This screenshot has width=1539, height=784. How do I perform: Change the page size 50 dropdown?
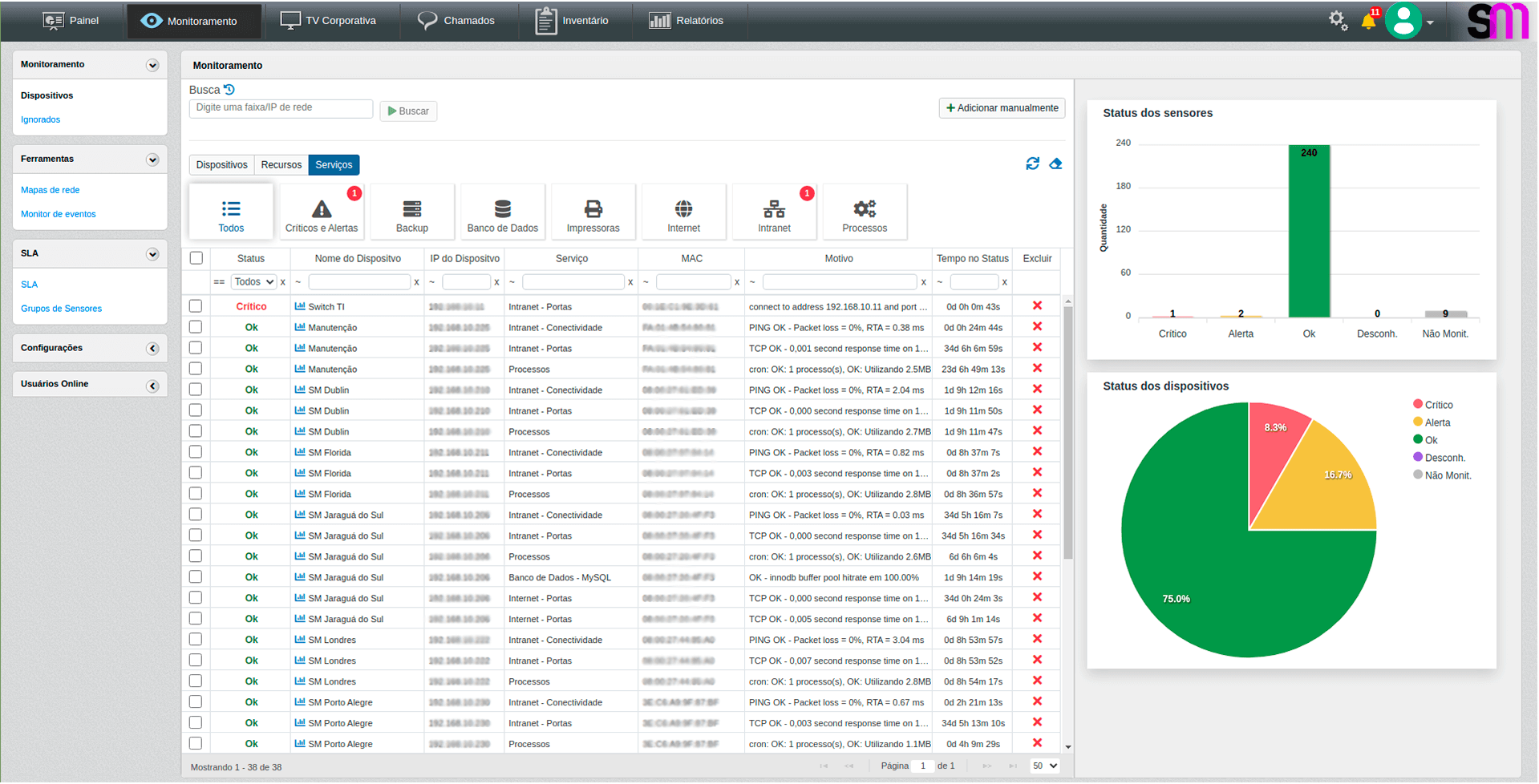(x=1044, y=766)
